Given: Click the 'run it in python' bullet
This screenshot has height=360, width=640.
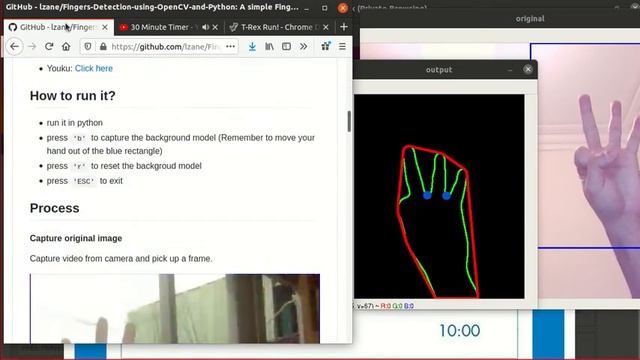Looking at the screenshot, I should 75,123.
